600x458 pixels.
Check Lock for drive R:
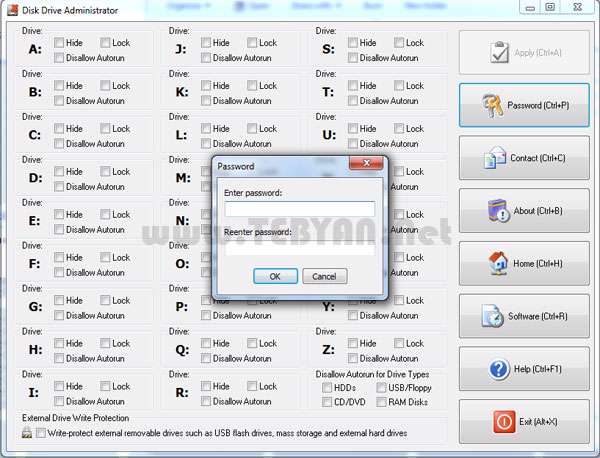(252, 386)
